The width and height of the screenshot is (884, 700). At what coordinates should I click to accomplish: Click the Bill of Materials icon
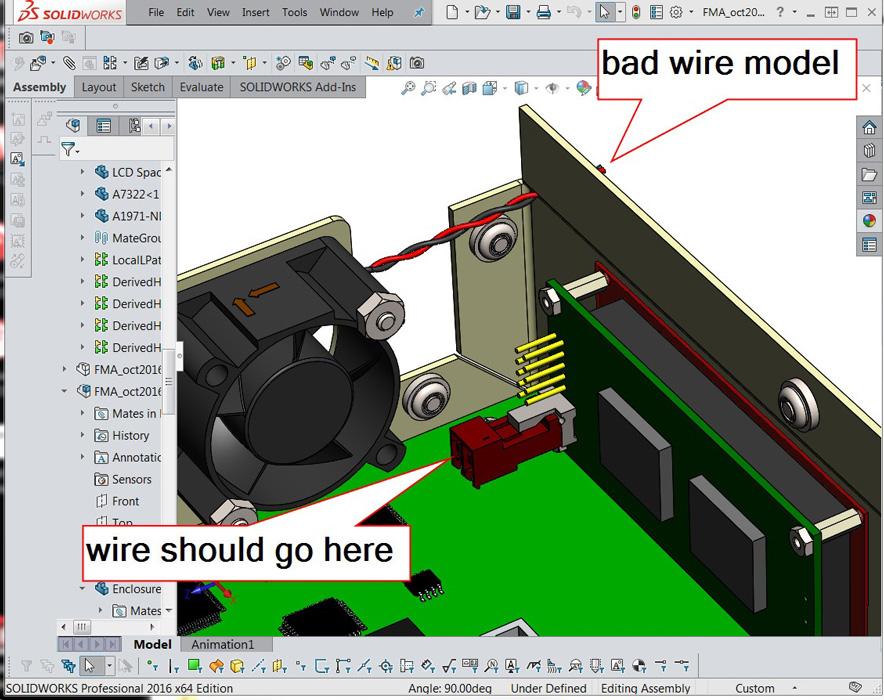[306, 63]
